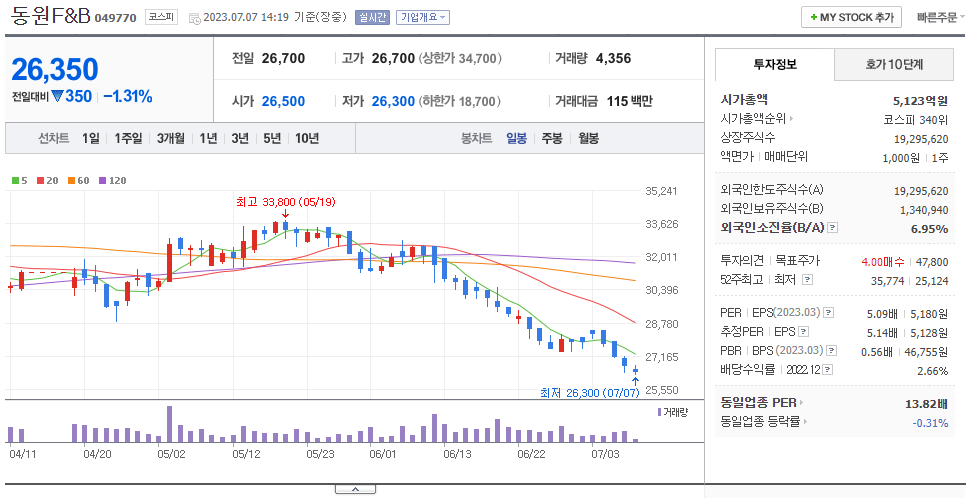Select the 1주일 line chart period
This screenshot has height=498, width=972.
pyautogui.click(x=128, y=138)
